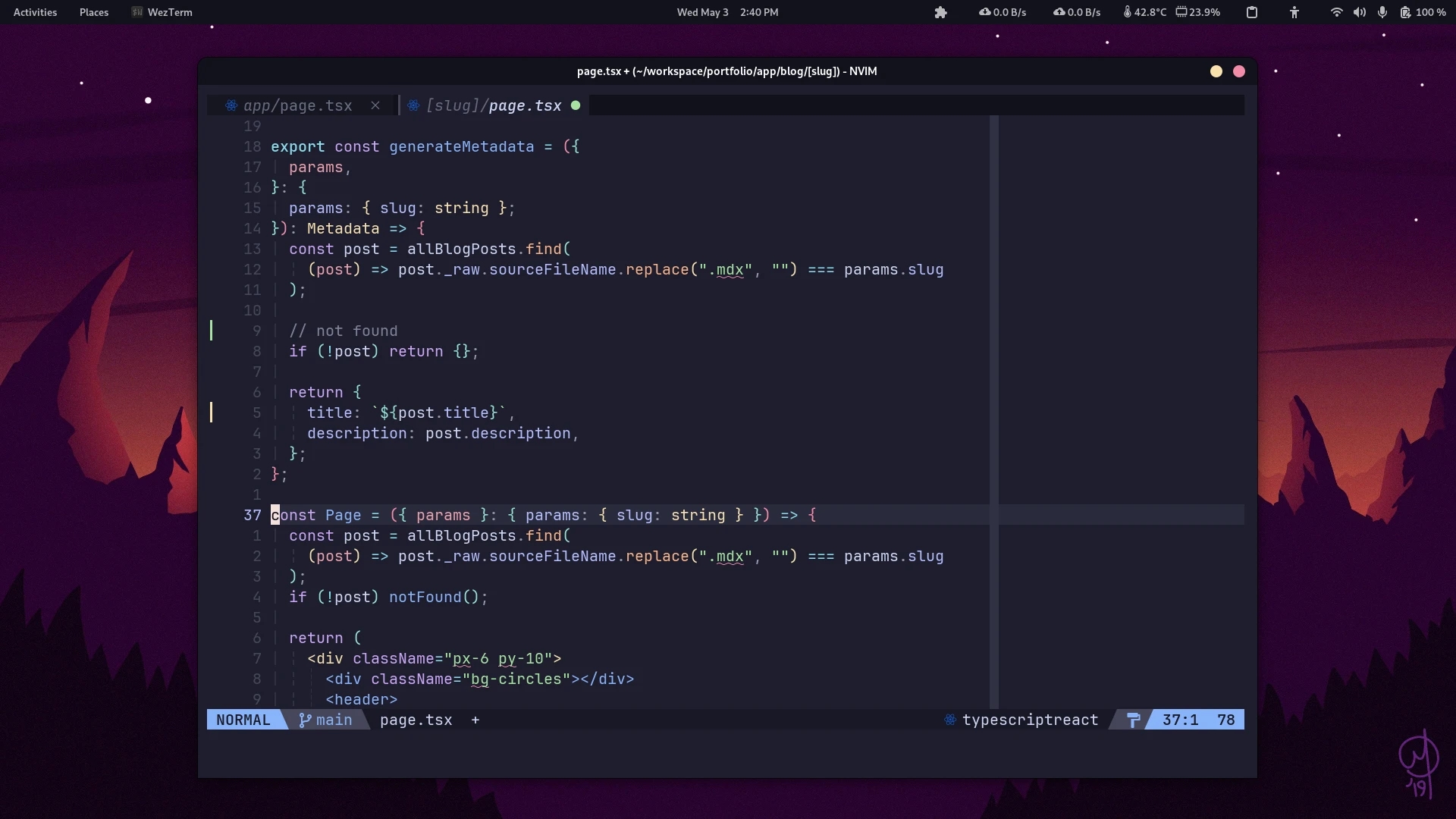Click the className="px-6 py-10" div line
Viewport: 1456px width, 819px height.
pyautogui.click(x=435, y=658)
